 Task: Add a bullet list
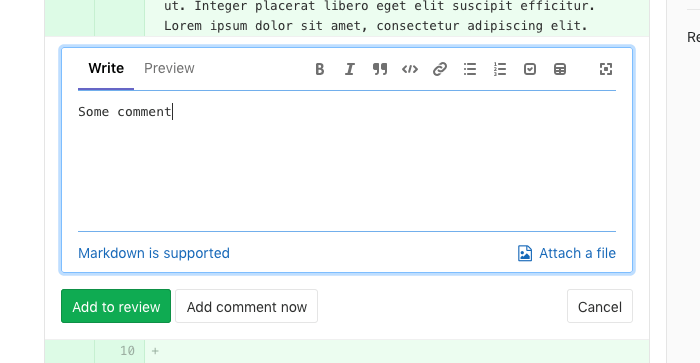(x=470, y=69)
